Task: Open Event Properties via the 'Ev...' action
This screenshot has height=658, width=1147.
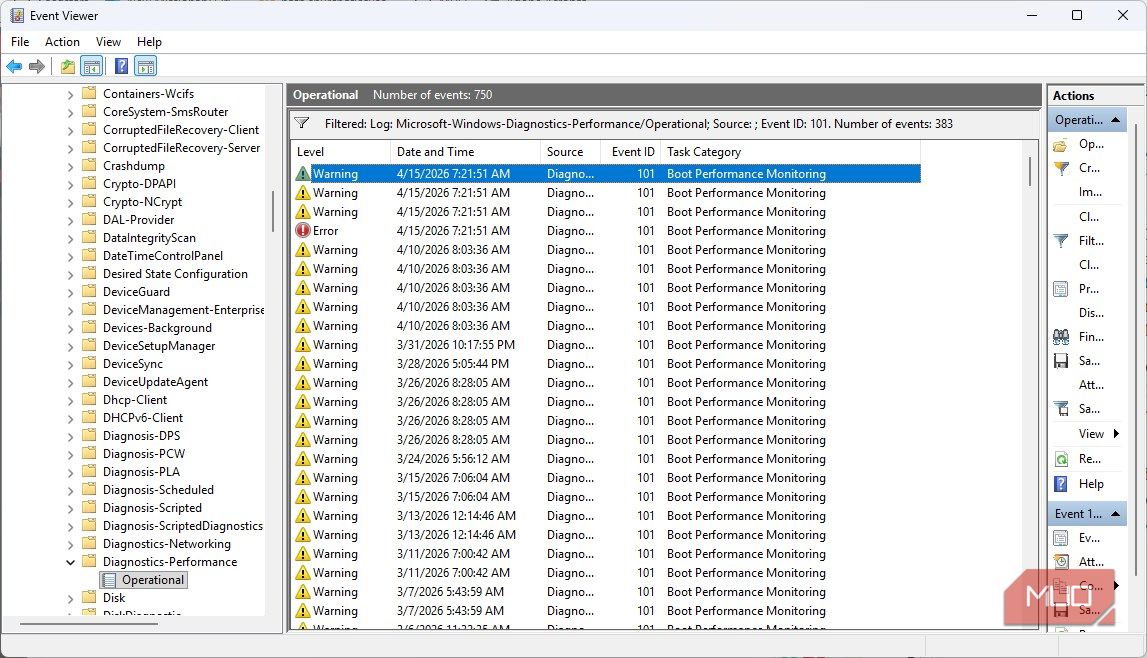Action: coord(1060,538)
